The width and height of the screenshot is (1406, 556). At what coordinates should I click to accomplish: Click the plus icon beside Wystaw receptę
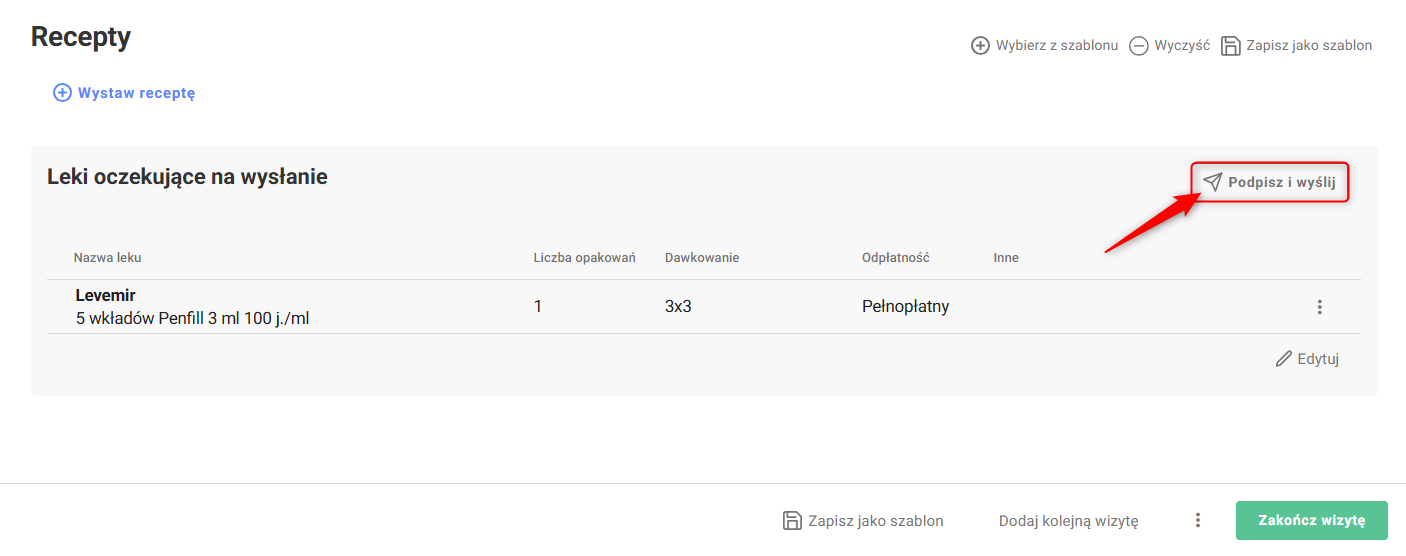tap(62, 93)
